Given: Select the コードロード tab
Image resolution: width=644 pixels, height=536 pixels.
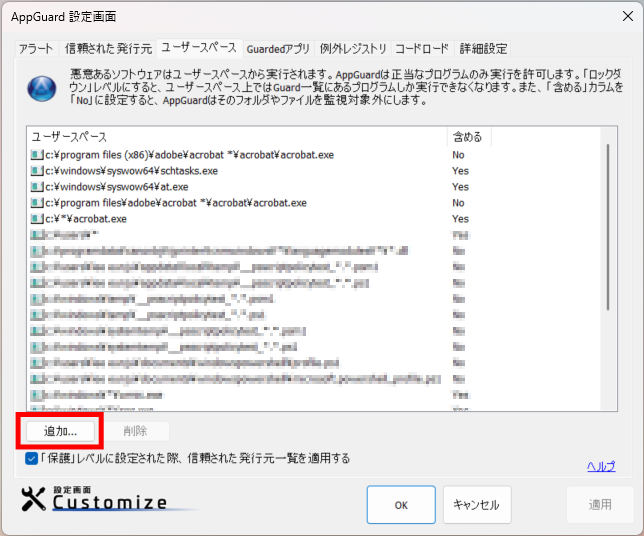Looking at the screenshot, I should coord(422,48).
